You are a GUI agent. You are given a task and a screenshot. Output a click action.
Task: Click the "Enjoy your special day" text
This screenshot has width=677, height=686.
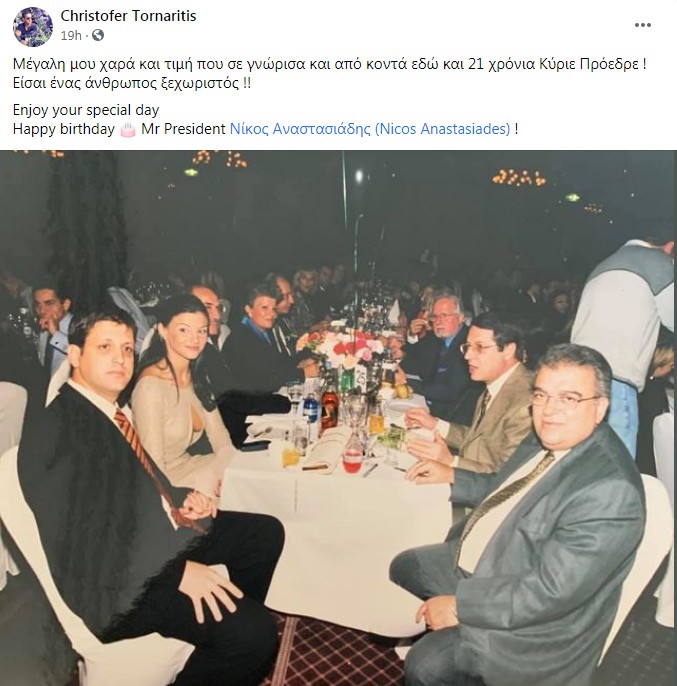tap(86, 110)
